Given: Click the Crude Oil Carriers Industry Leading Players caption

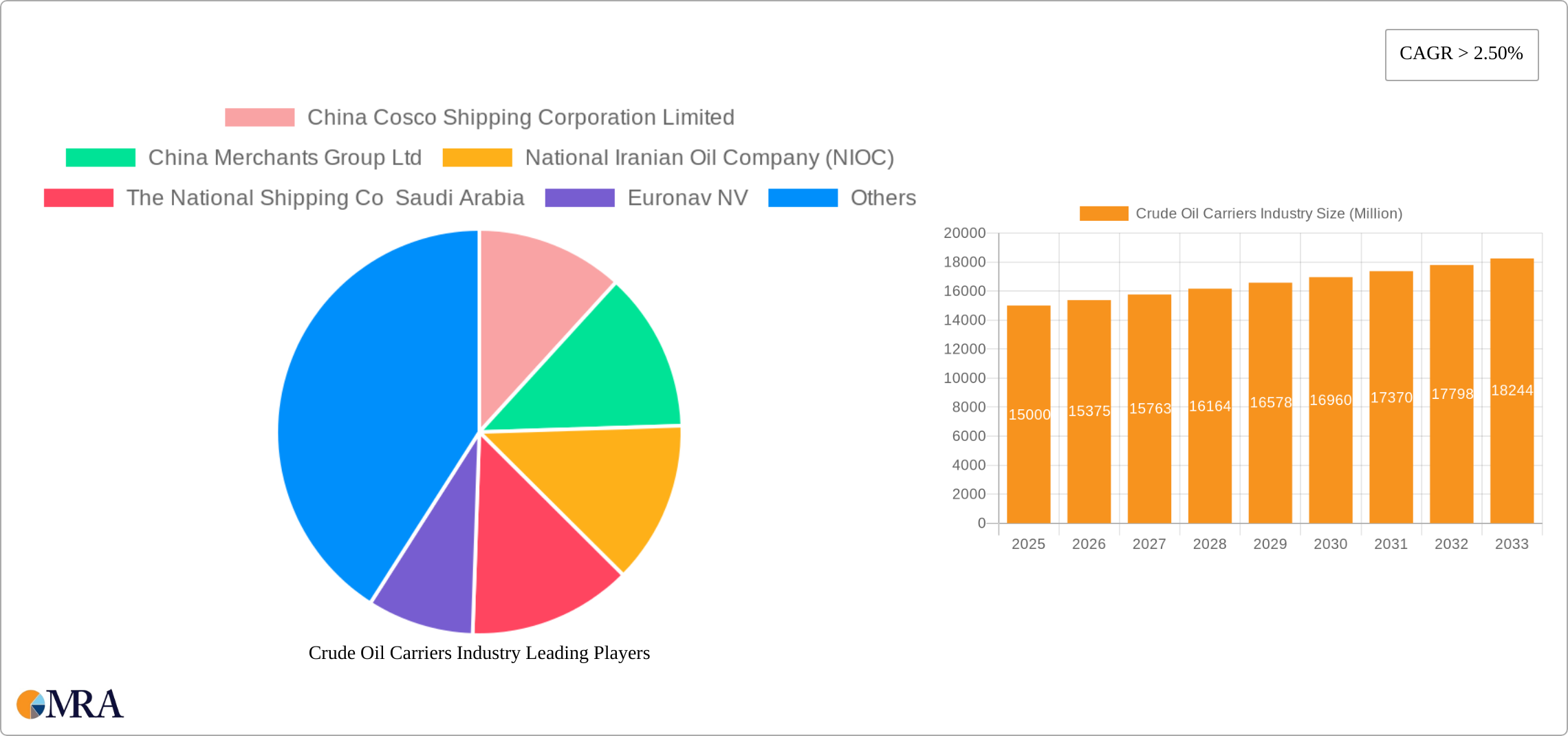Looking at the screenshot, I should click(479, 653).
